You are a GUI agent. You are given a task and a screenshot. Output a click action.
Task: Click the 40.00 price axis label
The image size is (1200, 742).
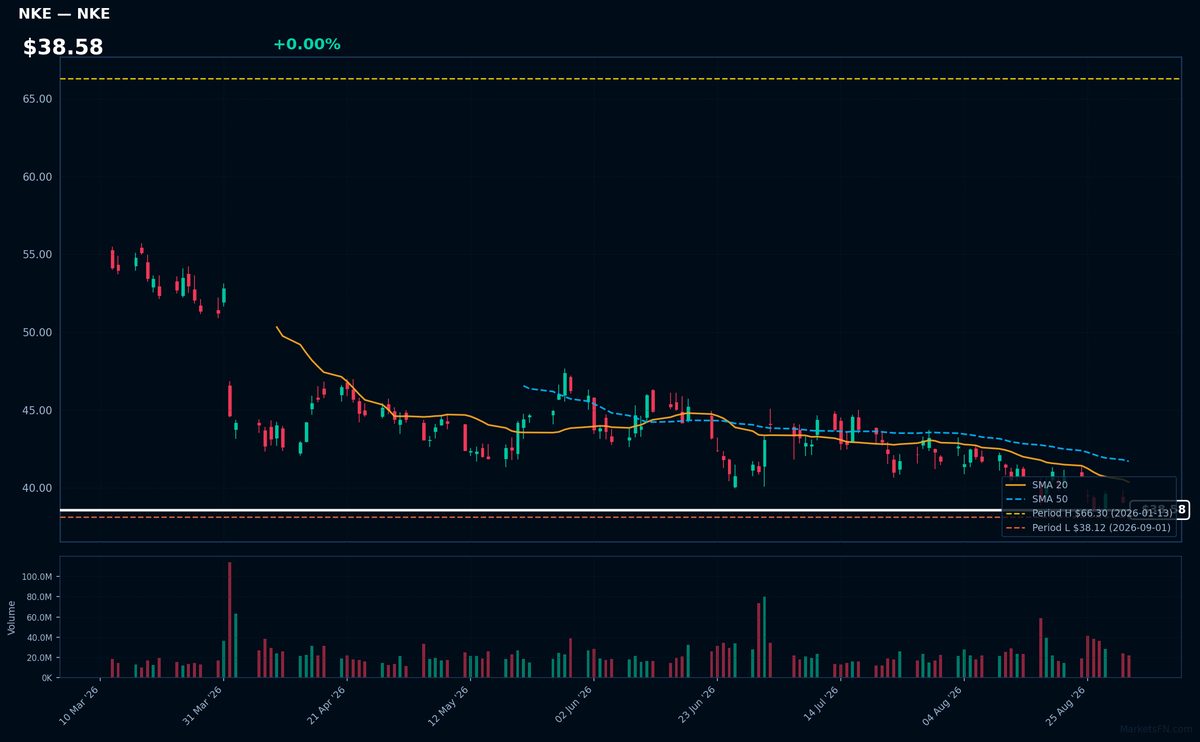[x=37, y=488]
